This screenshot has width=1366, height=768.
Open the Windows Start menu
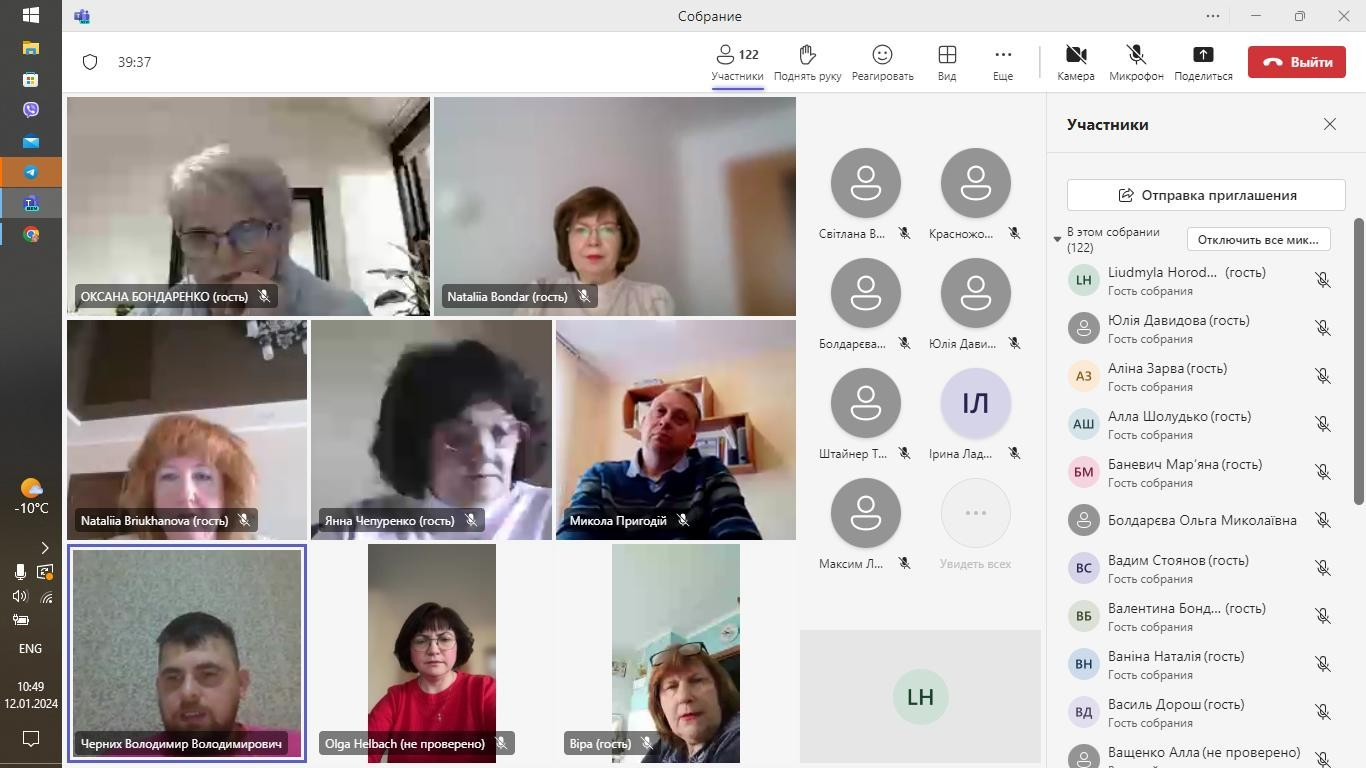coord(31,16)
